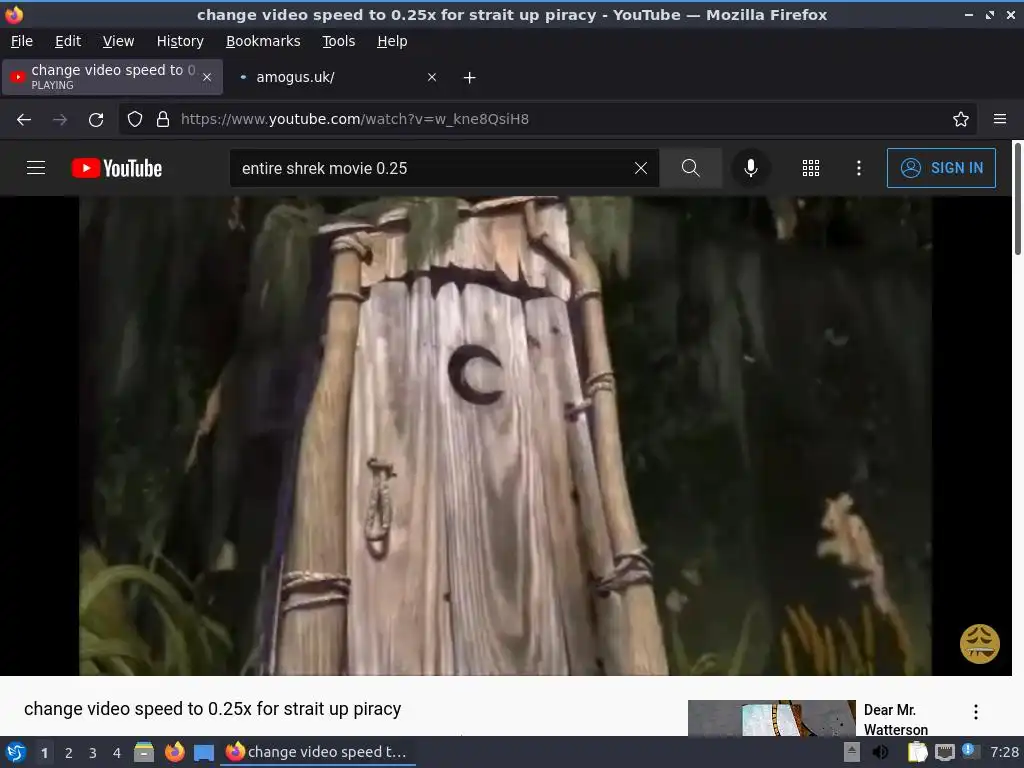Close the YouTube video tab
Screen dimensions: 1024x768
pyautogui.click(x=207, y=77)
